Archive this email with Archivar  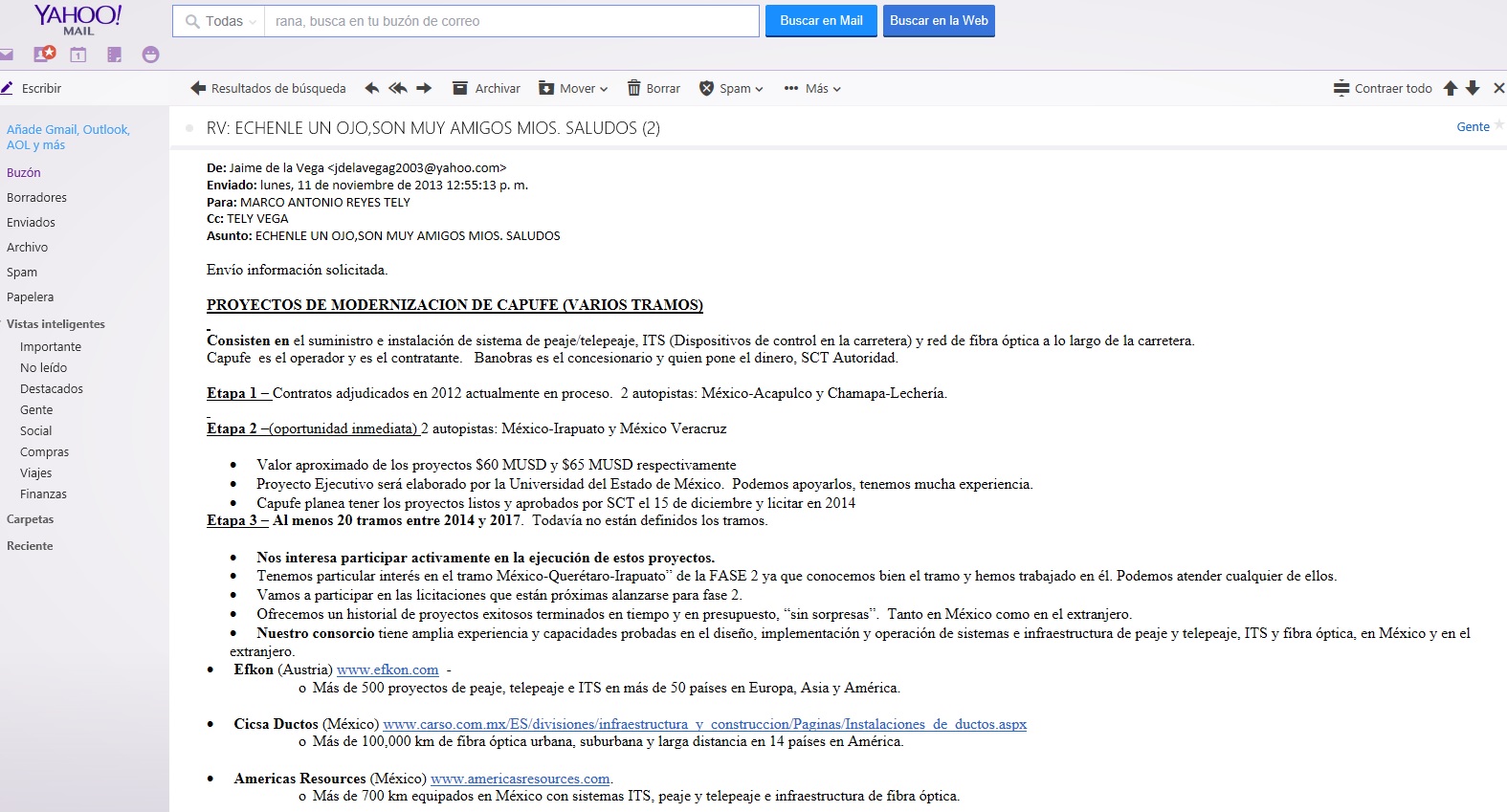pos(486,88)
